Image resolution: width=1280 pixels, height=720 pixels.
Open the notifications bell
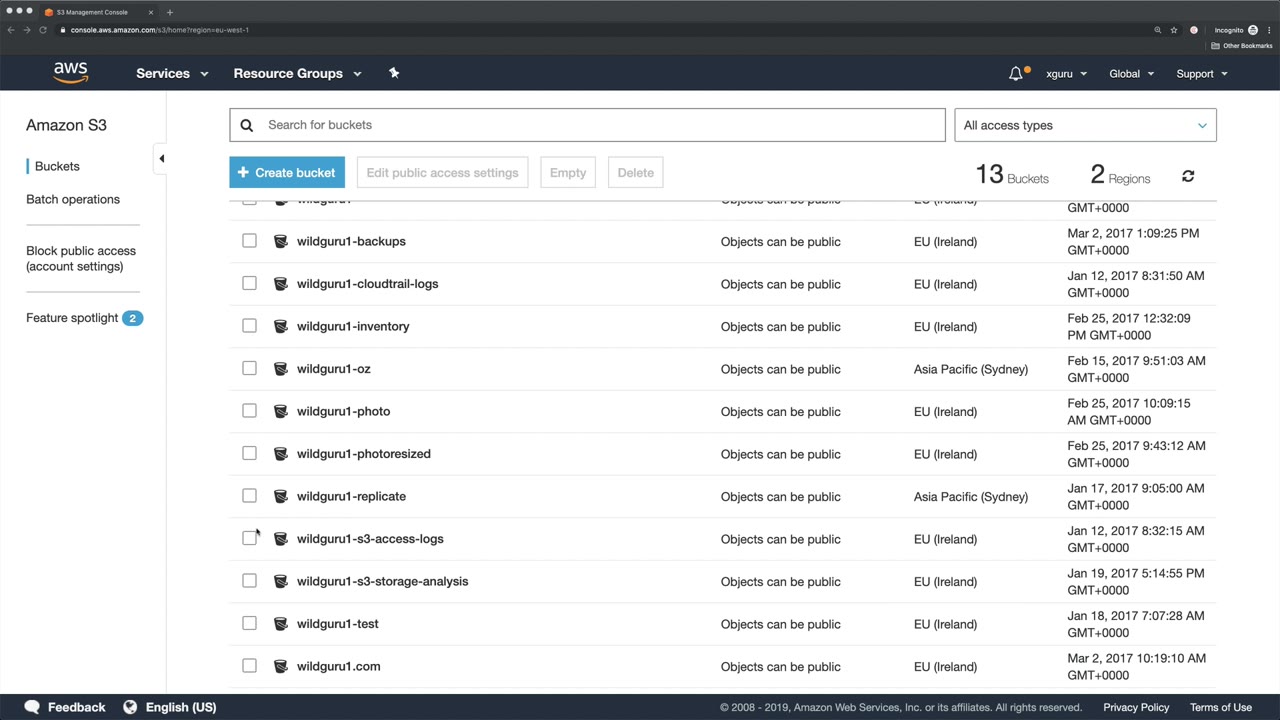tap(1016, 73)
